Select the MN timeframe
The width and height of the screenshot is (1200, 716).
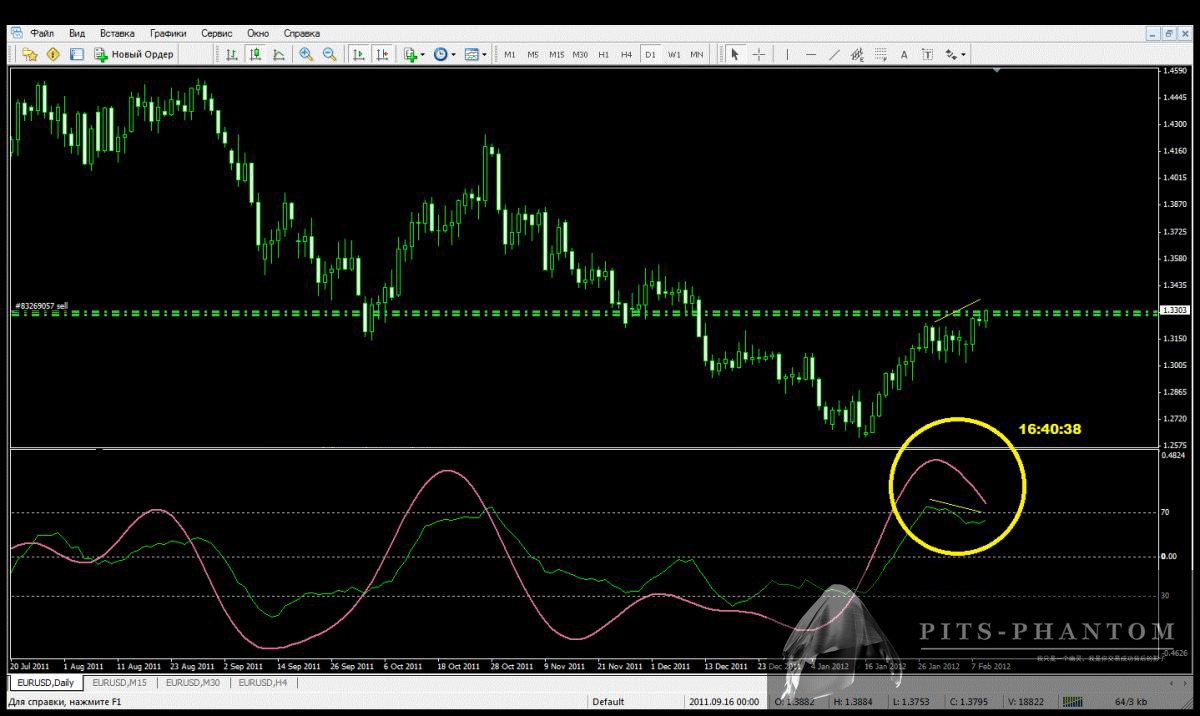coord(697,54)
